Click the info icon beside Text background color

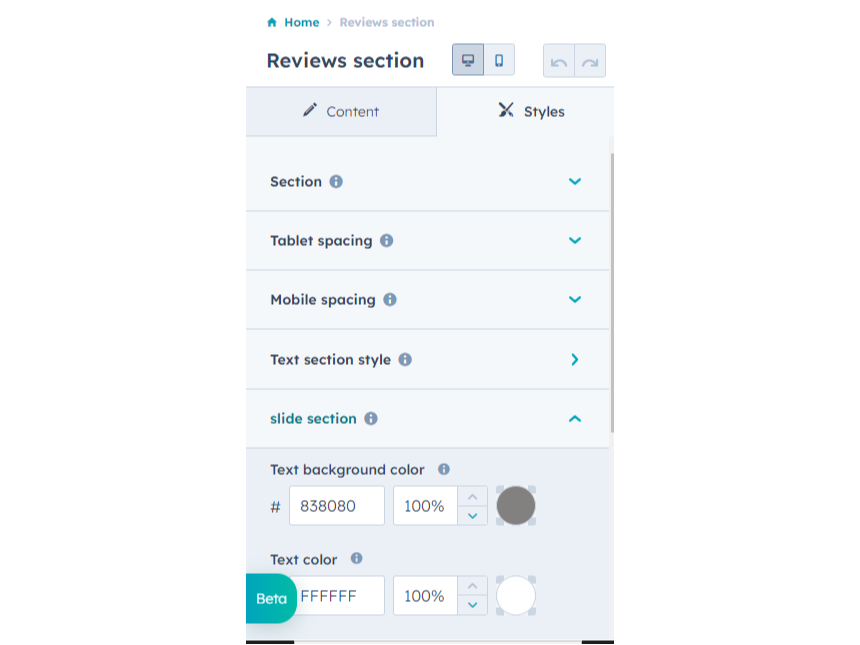click(x=443, y=469)
